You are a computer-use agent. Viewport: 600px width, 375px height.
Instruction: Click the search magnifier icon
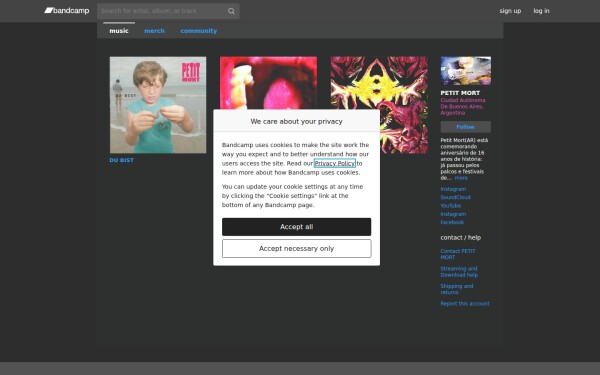coord(232,11)
